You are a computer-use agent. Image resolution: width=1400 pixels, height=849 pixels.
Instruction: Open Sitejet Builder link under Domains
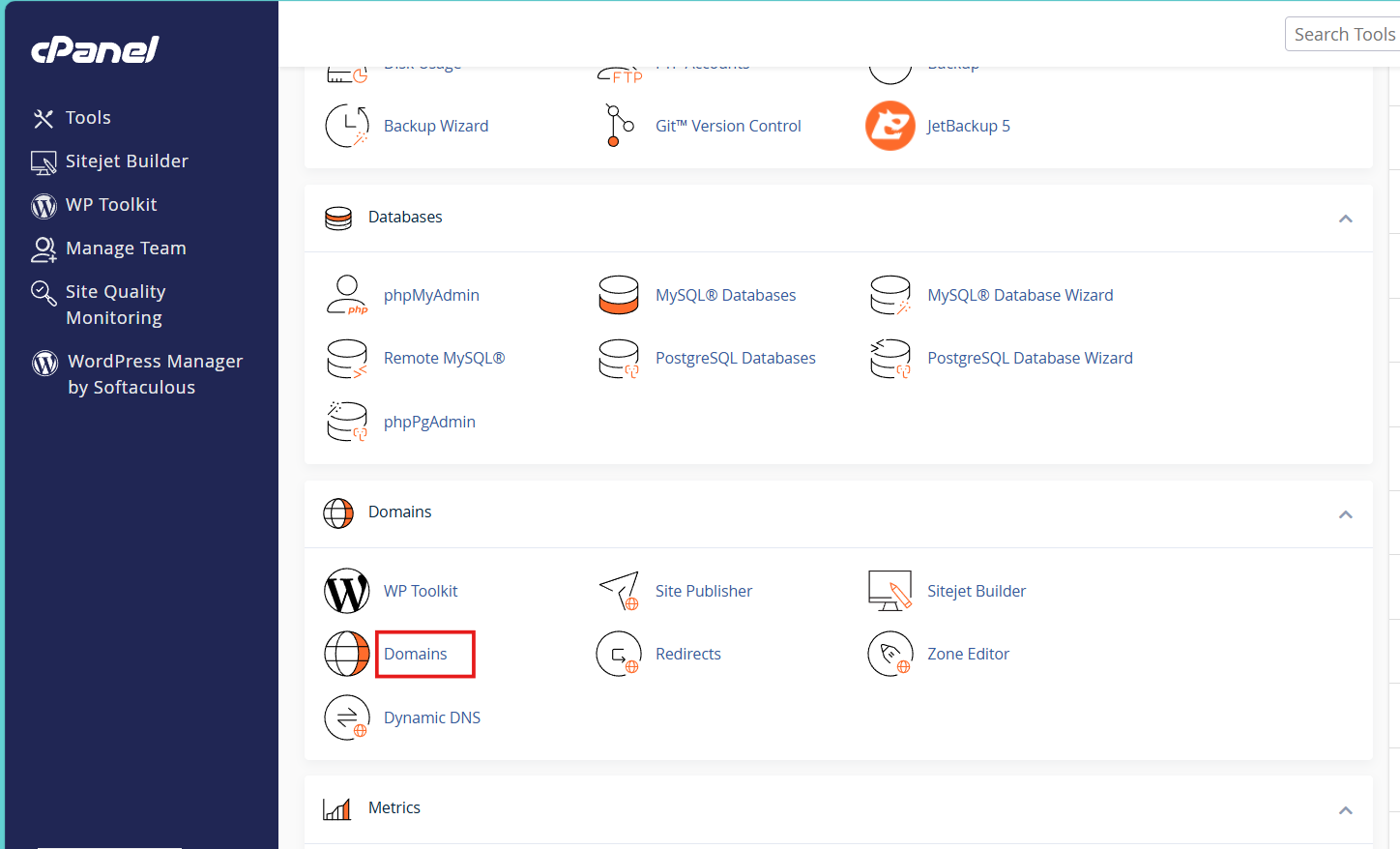click(x=977, y=591)
